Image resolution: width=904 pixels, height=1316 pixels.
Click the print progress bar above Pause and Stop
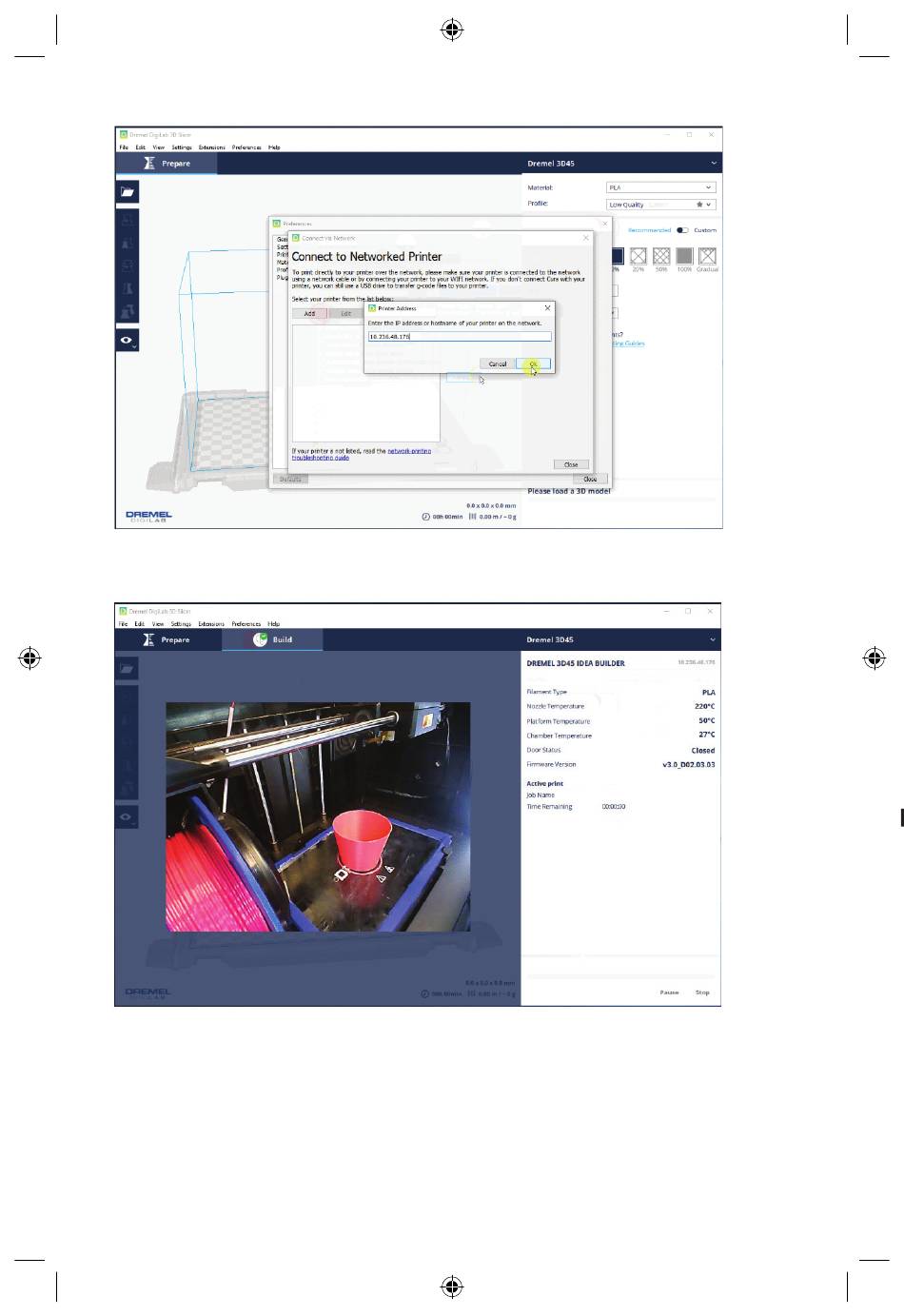tap(619, 976)
